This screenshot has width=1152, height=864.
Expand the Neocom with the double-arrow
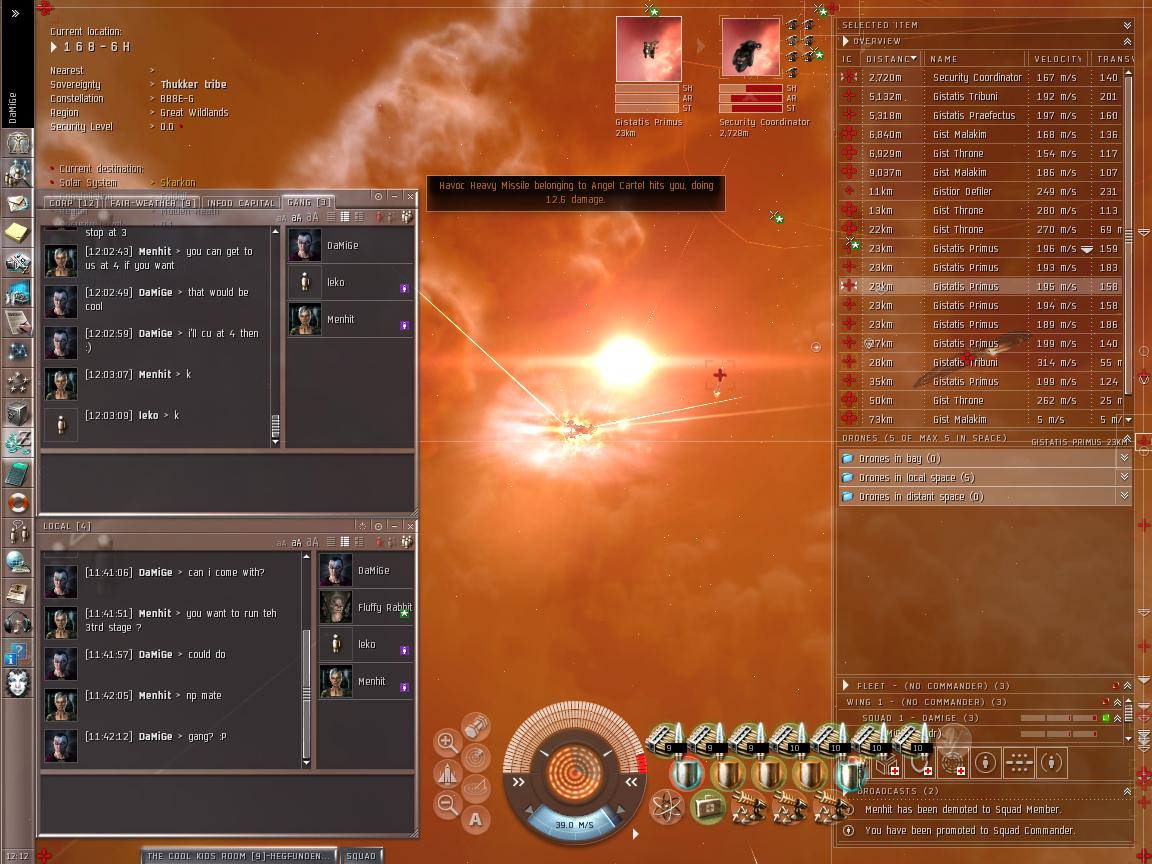pyautogui.click(x=16, y=12)
